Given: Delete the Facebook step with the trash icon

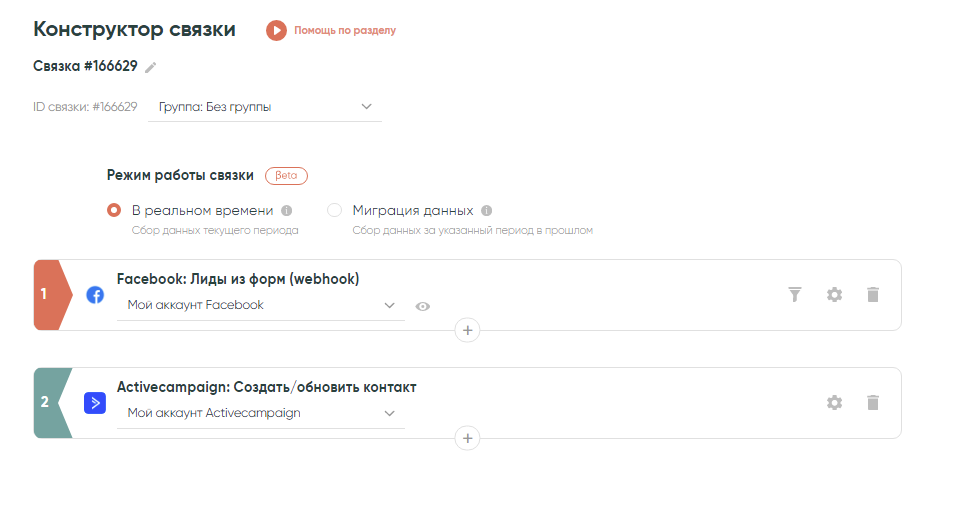Looking at the screenshot, I should click(873, 294).
